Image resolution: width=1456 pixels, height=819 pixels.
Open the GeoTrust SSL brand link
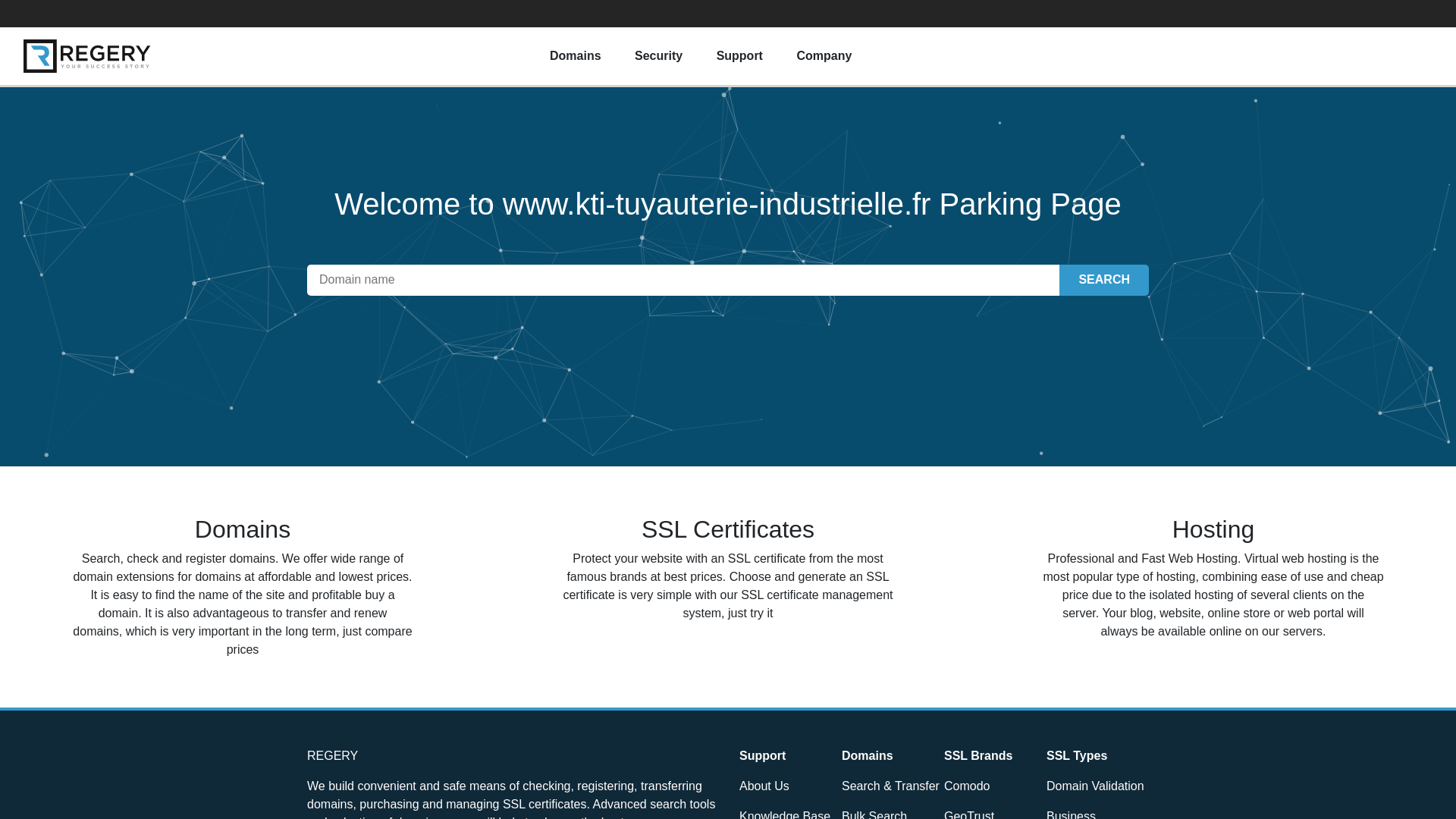(968, 814)
